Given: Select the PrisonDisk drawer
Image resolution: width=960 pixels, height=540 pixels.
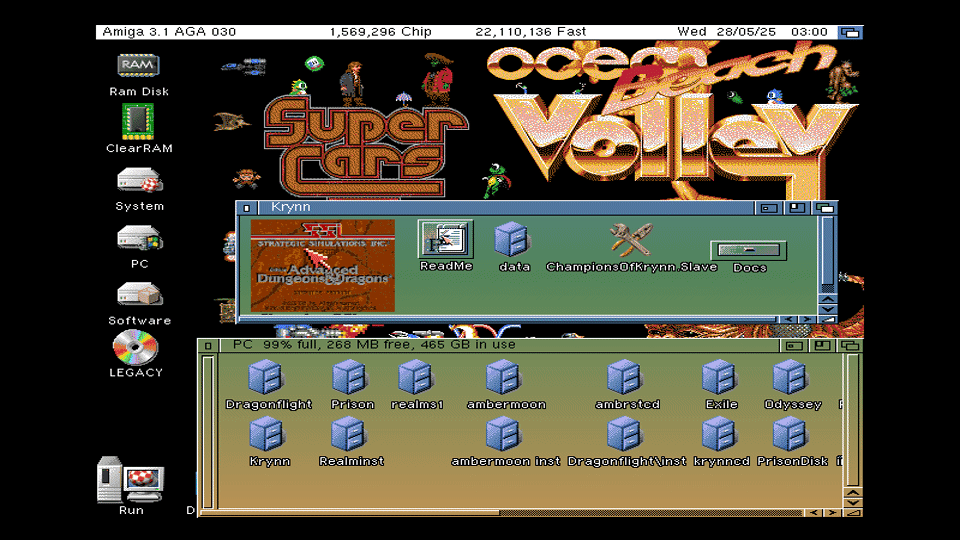Looking at the screenshot, I should 790,433.
